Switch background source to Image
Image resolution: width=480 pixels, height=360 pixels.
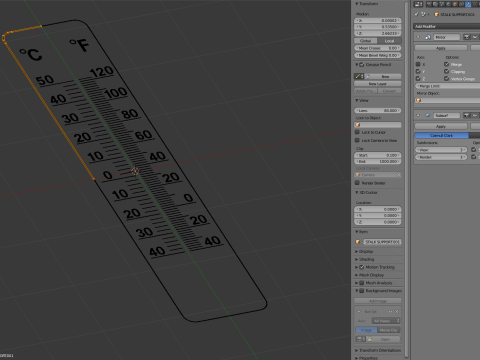point(366,330)
